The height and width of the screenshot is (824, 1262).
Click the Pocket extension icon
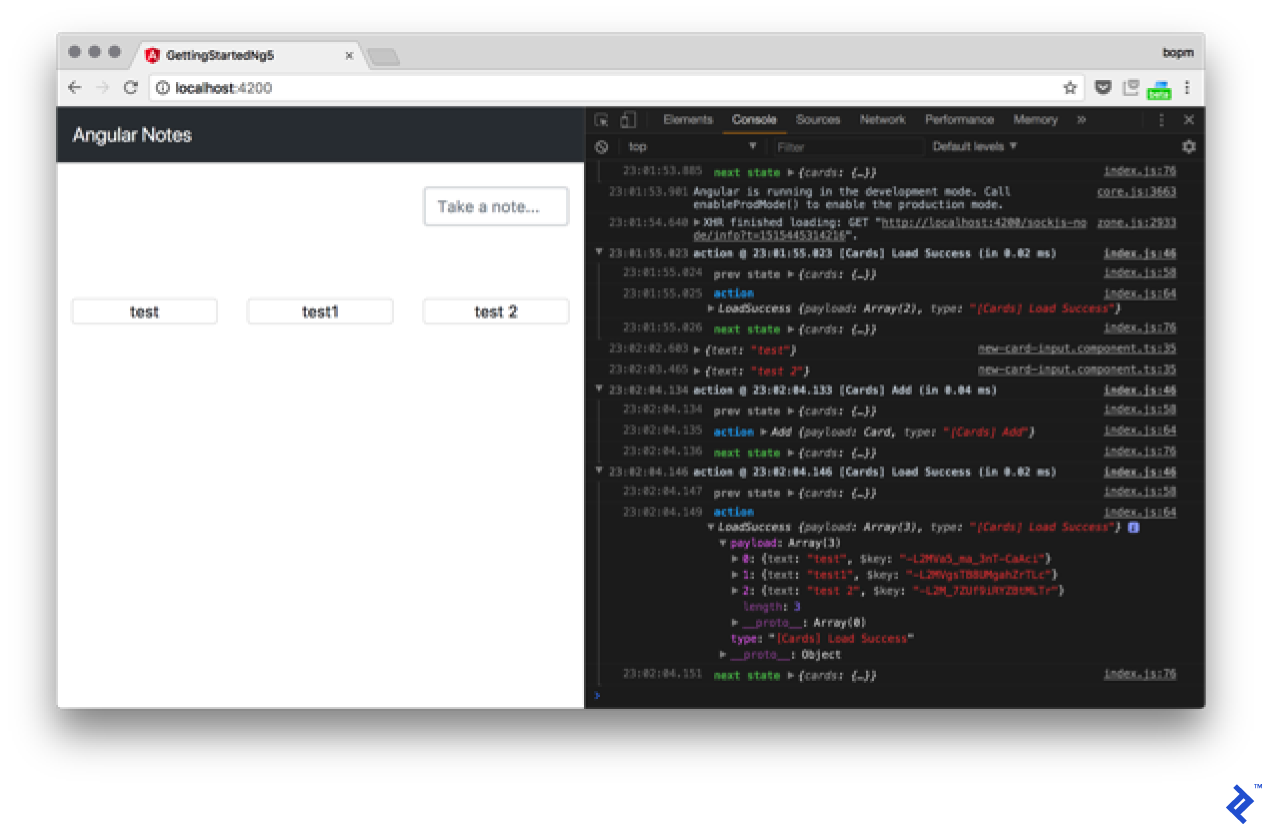1103,88
